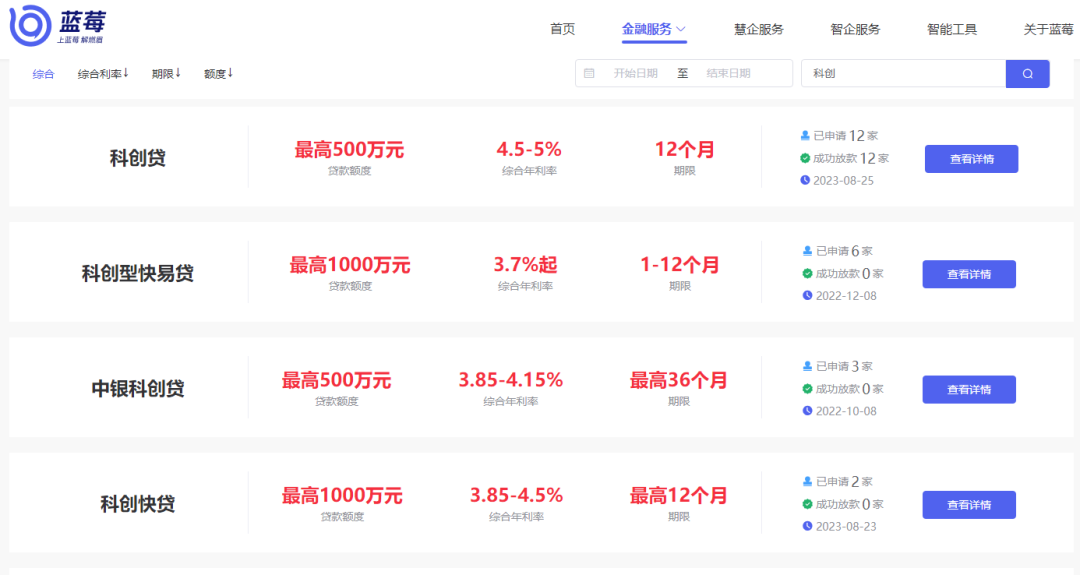1080x575 pixels.
Task: Go to 首页 in navigation
Action: coord(563,29)
